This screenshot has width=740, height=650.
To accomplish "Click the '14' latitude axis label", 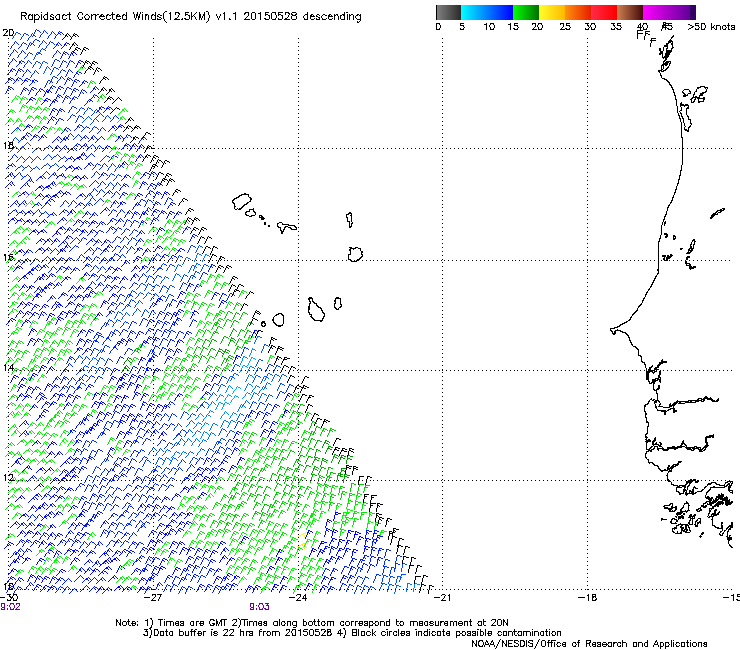I will tap(8, 367).
